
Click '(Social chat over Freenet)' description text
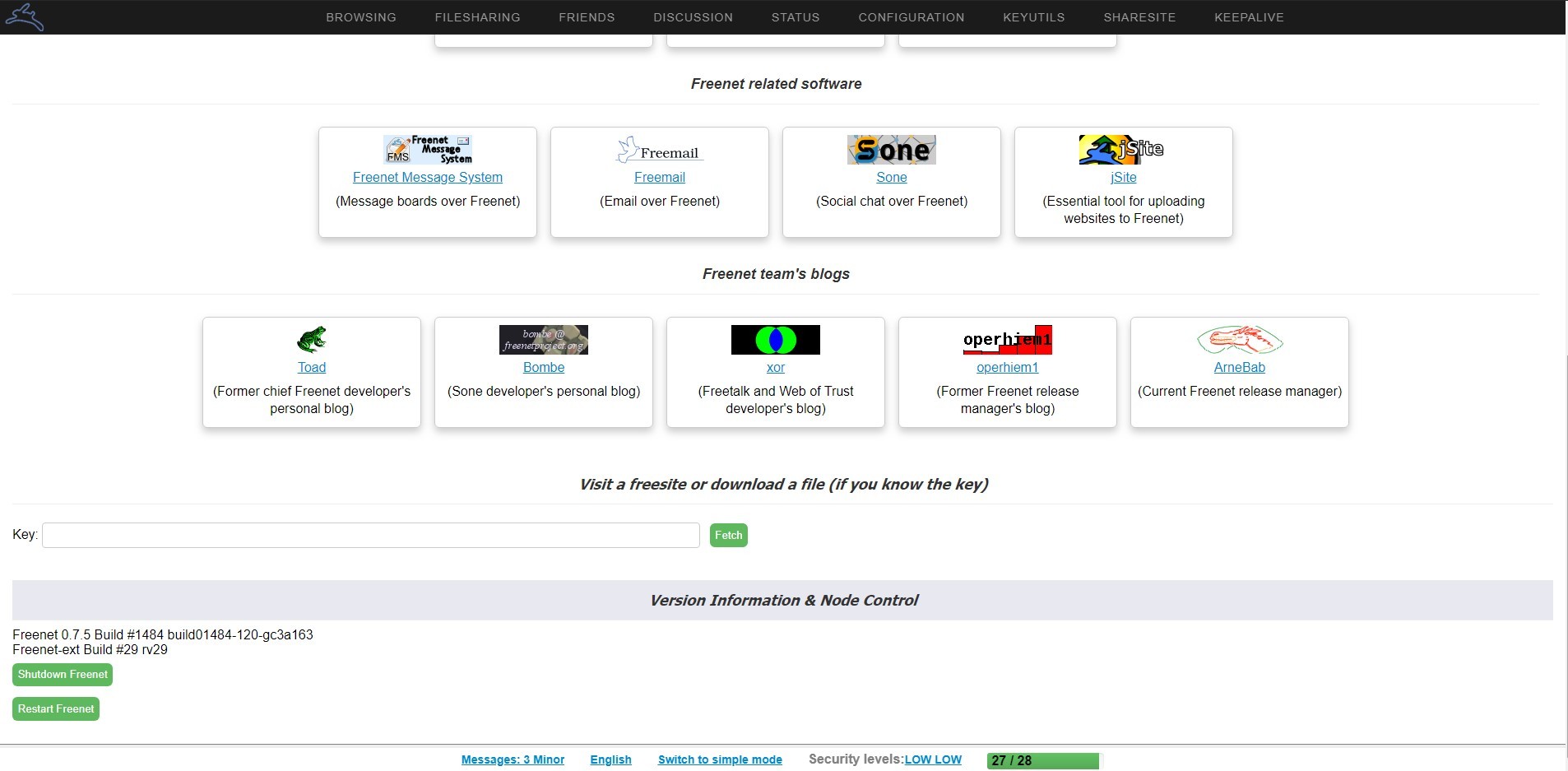click(x=892, y=201)
